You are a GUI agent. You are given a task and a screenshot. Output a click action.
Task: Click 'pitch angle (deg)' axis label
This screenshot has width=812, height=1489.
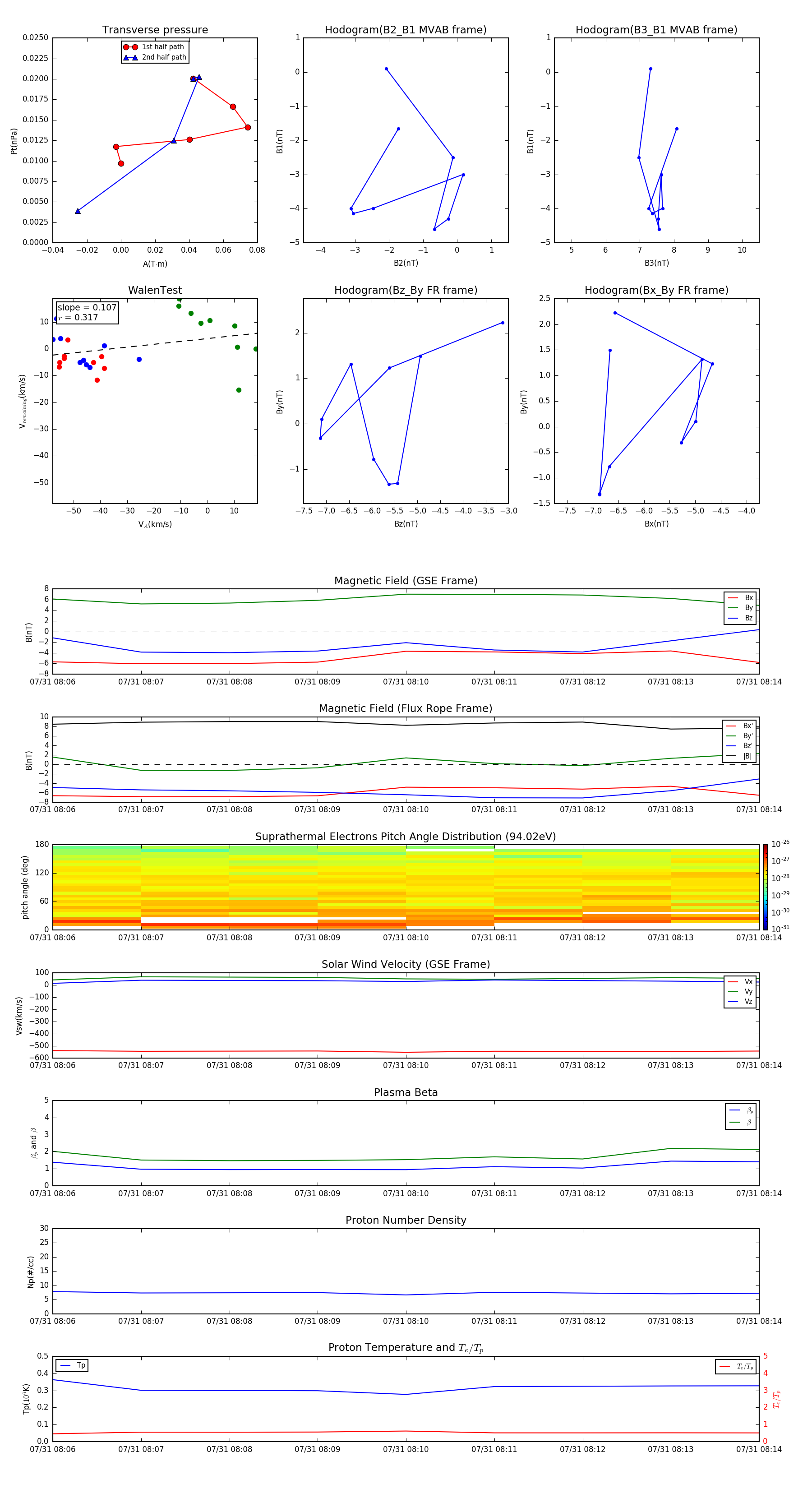coord(25,887)
